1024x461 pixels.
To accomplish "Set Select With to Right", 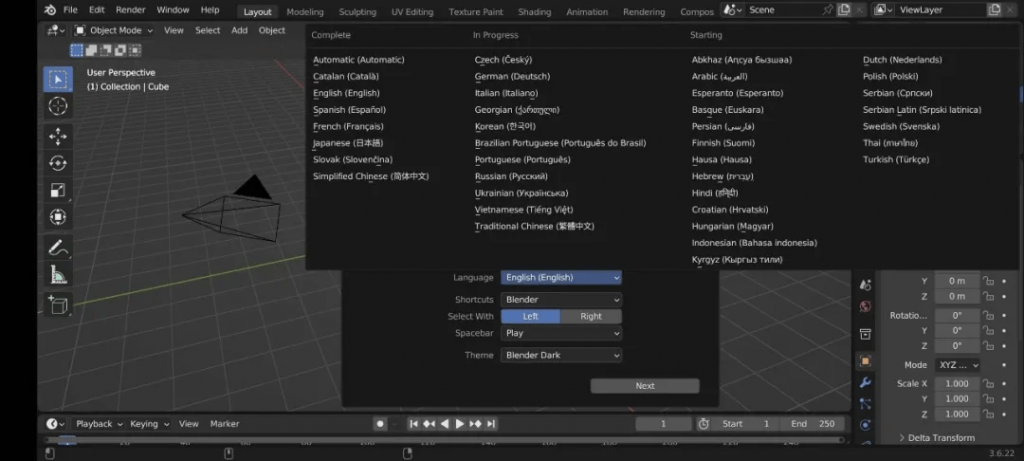I will click(591, 316).
